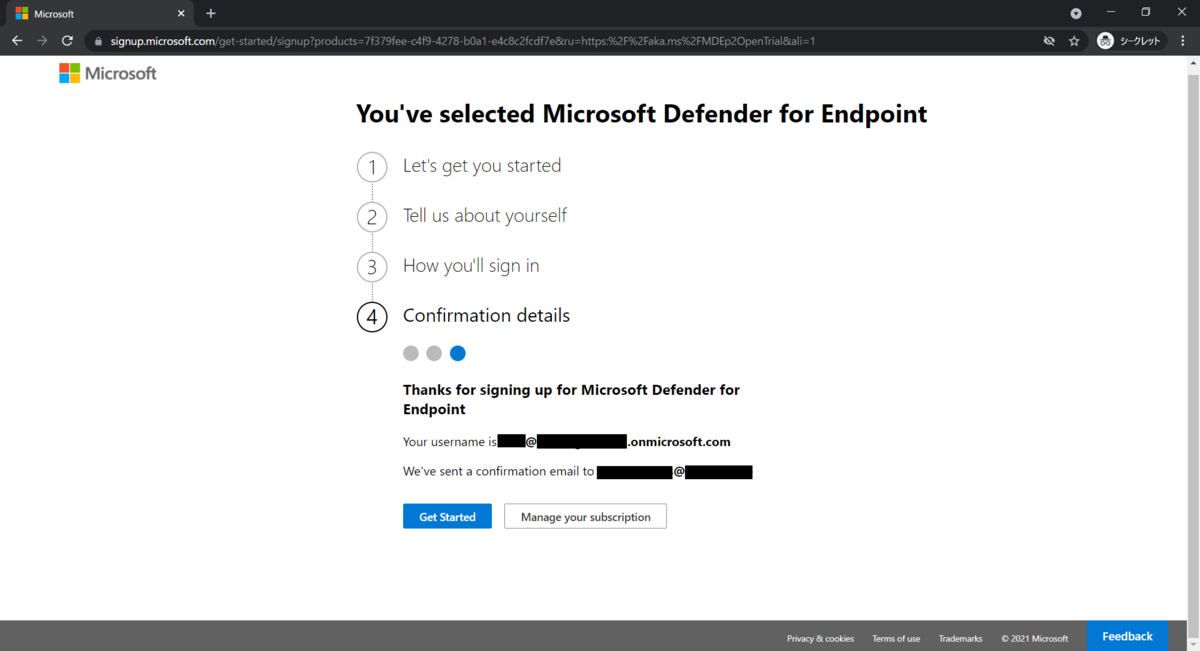This screenshot has width=1200, height=651.
Task: Open Chrome's three-dot menu
Action: [1182, 41]
